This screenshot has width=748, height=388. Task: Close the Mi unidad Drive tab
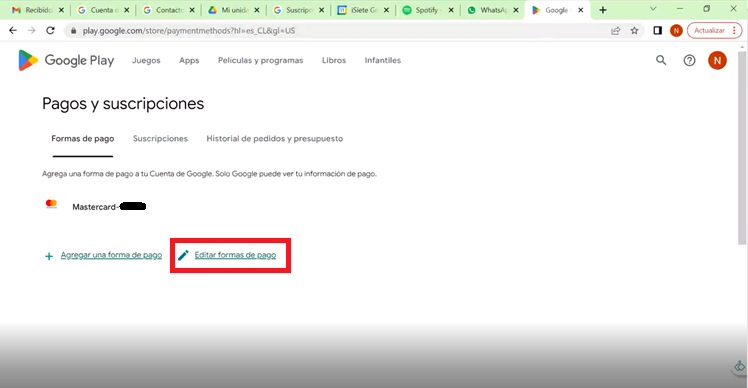coord(257,10)
